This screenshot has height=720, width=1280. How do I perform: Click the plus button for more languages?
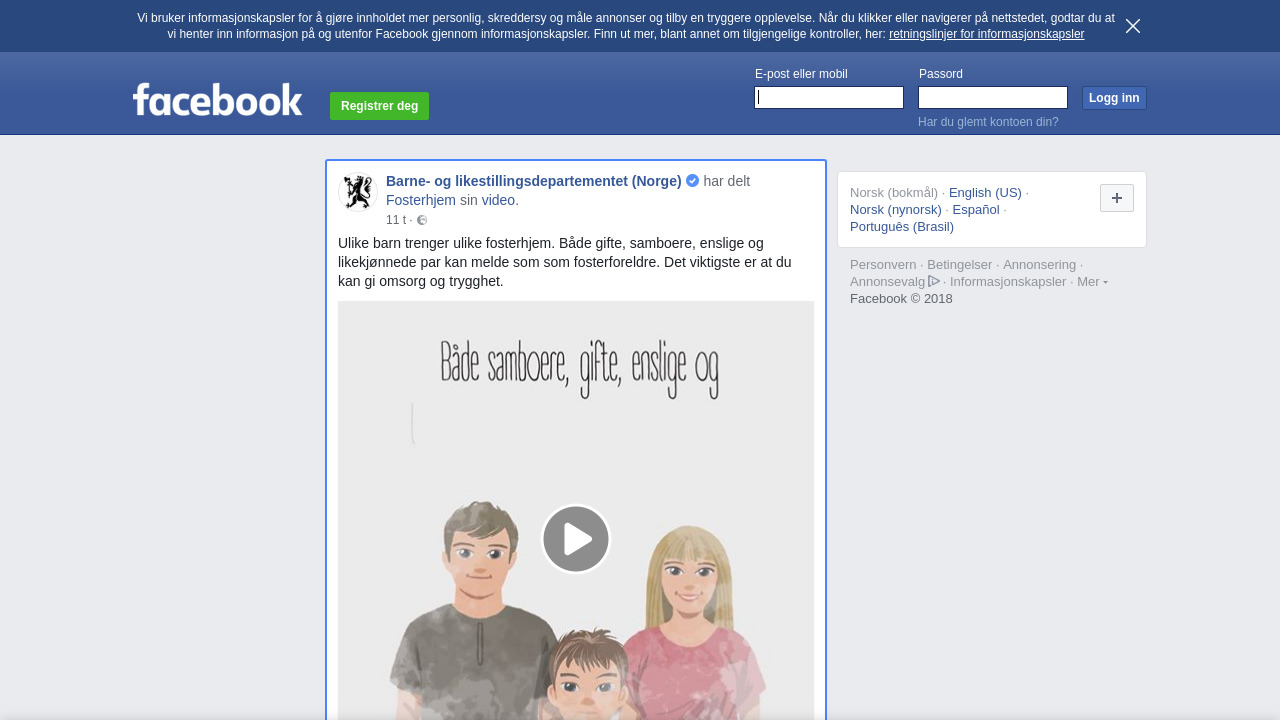pos(1116,198)
